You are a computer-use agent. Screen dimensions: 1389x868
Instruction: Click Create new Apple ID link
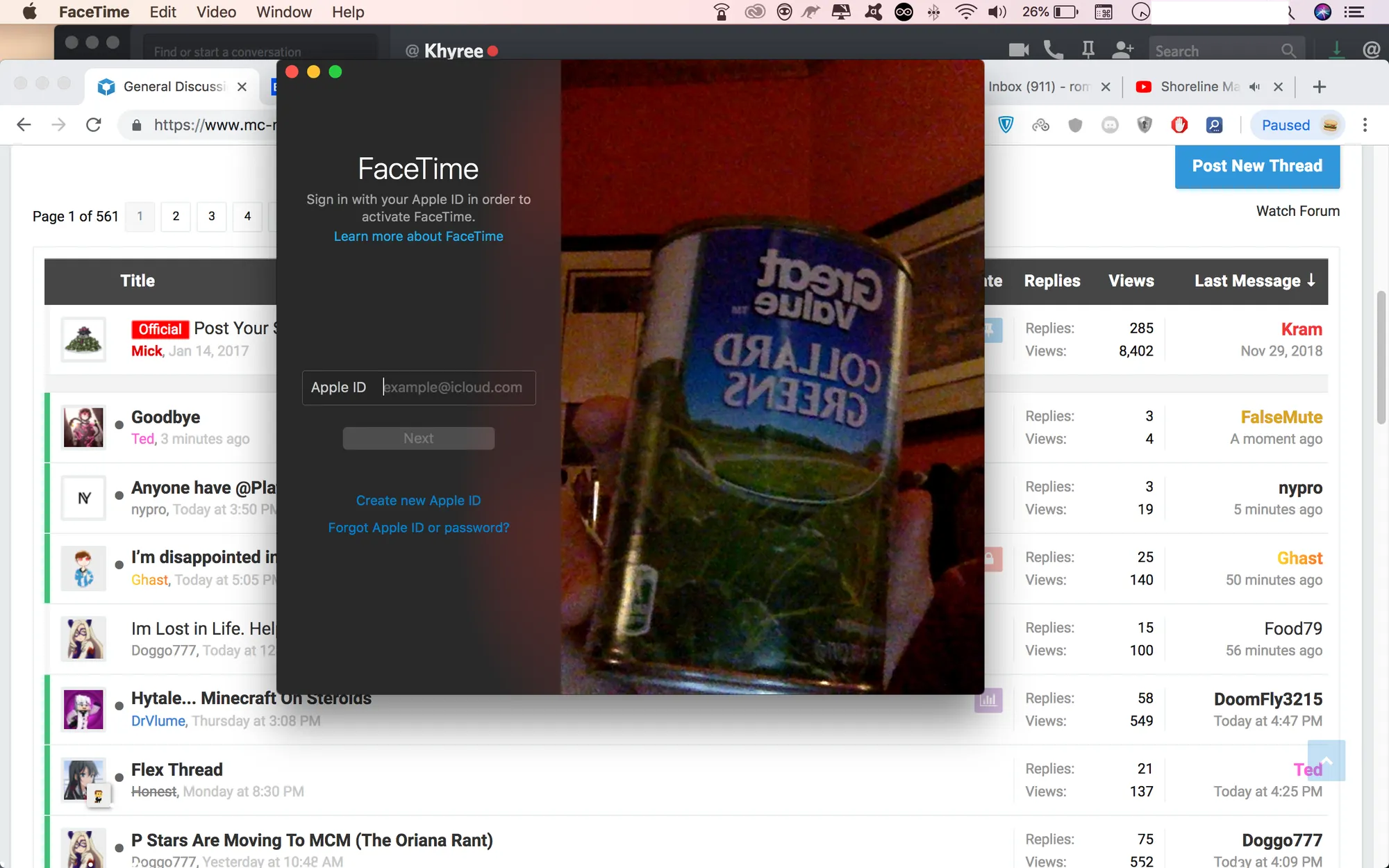[x=418, y=501]
